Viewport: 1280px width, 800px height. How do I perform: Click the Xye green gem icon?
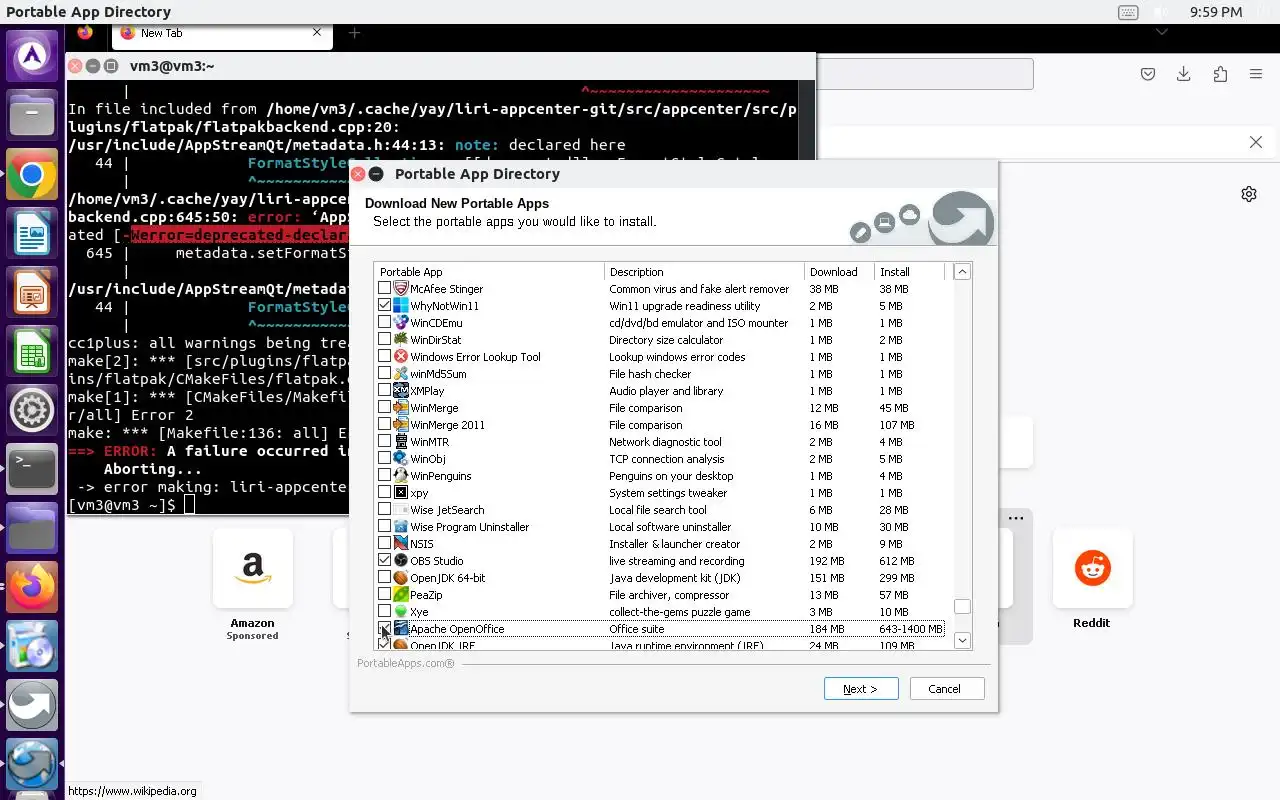401,612
